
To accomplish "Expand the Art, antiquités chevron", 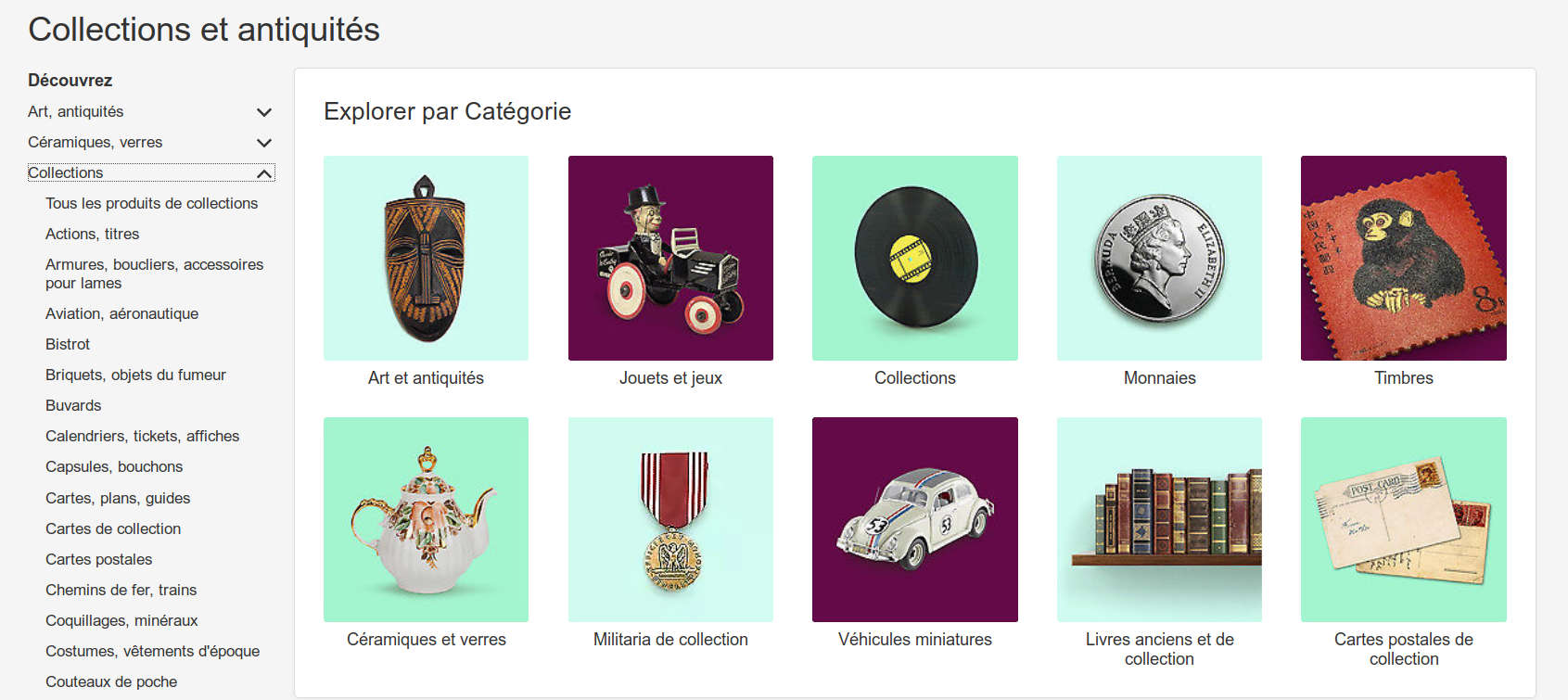I will [264, 112].
